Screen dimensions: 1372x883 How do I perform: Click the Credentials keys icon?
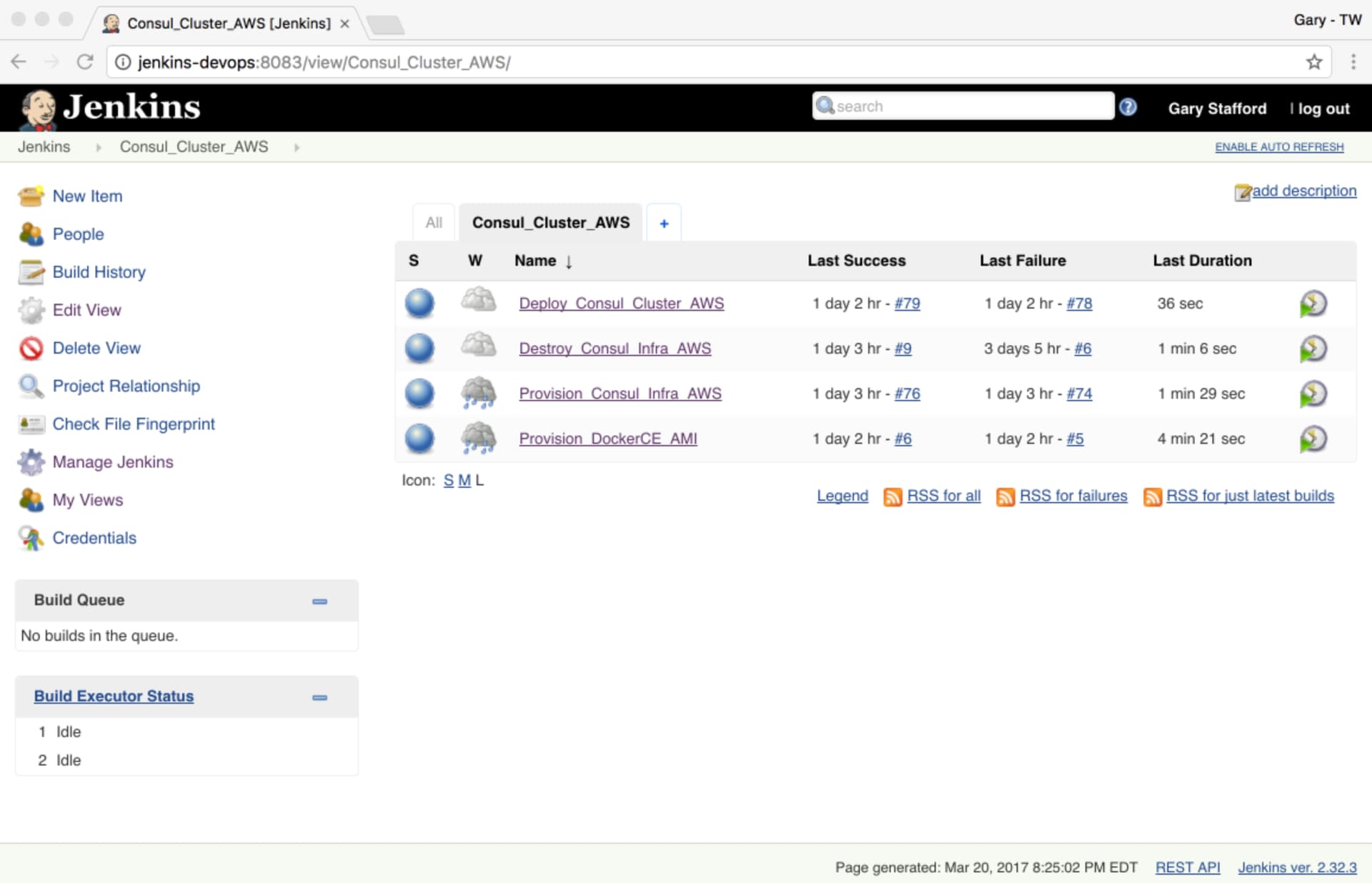point(31,538)
